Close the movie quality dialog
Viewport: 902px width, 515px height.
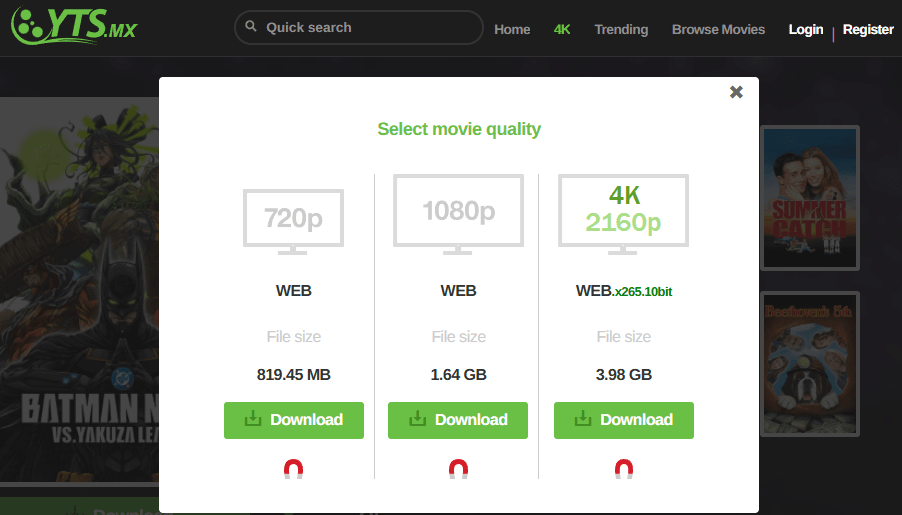736,92
